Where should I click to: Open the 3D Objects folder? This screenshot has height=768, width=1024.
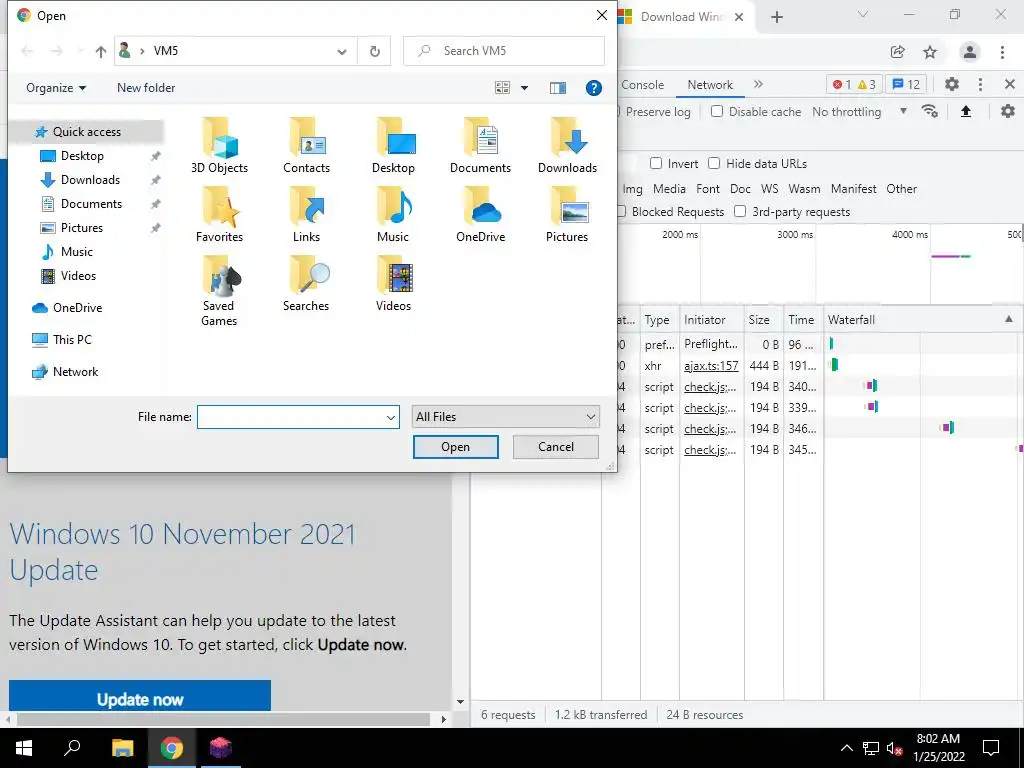click(219, 145)
